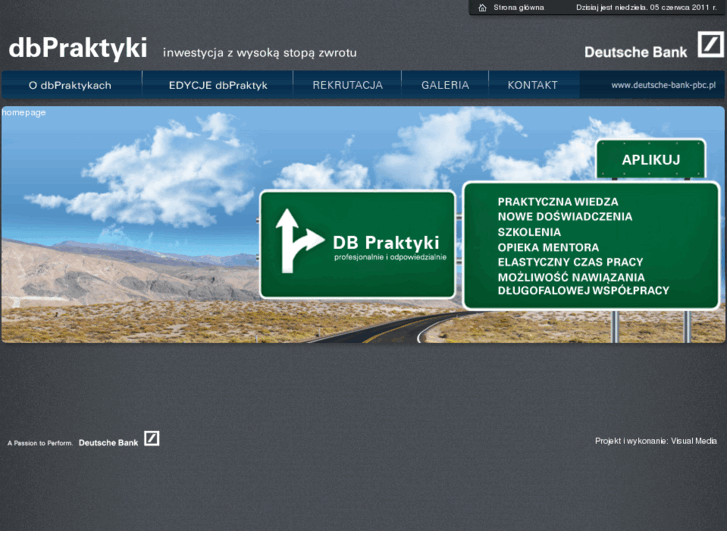The image size is (727, 545).
Task: Open the Strona główna link
Action: coord(518,7)
